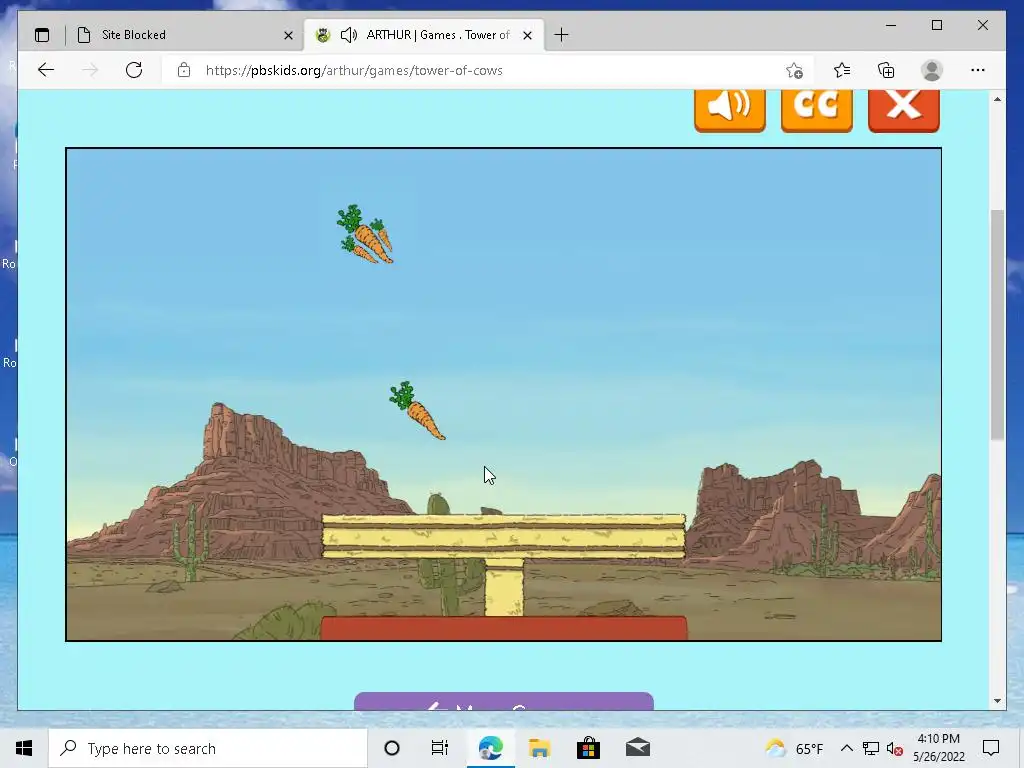Image resolution: width=1024 pixels, height=768 pixels.
Task: Click the scrollbar up arrow
Action: [x=997, y=99]
